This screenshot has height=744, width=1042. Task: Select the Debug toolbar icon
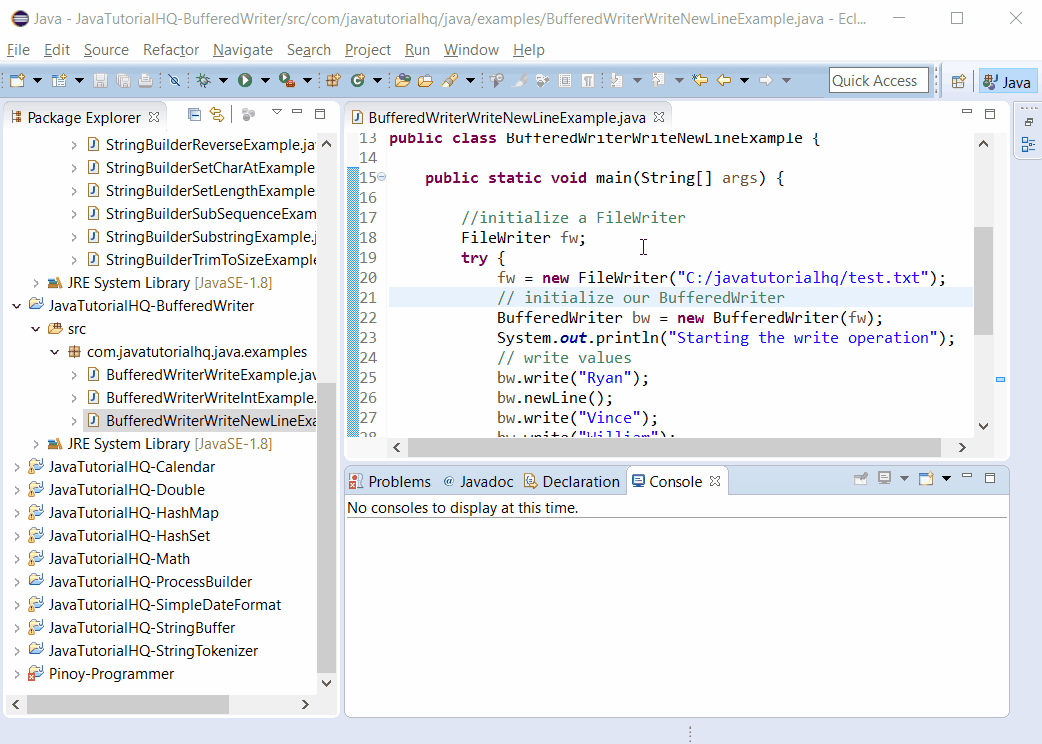pos(205,81)
